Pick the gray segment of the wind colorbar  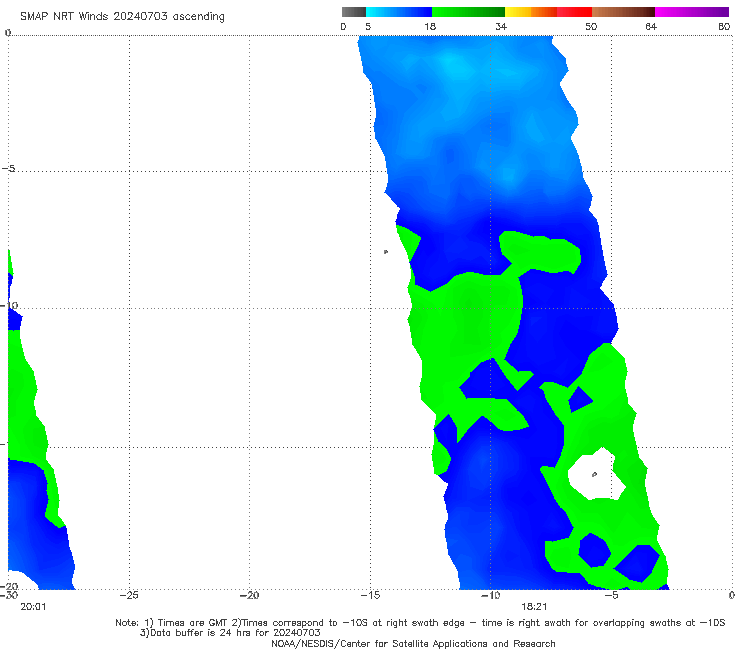[x=354, y=12]
